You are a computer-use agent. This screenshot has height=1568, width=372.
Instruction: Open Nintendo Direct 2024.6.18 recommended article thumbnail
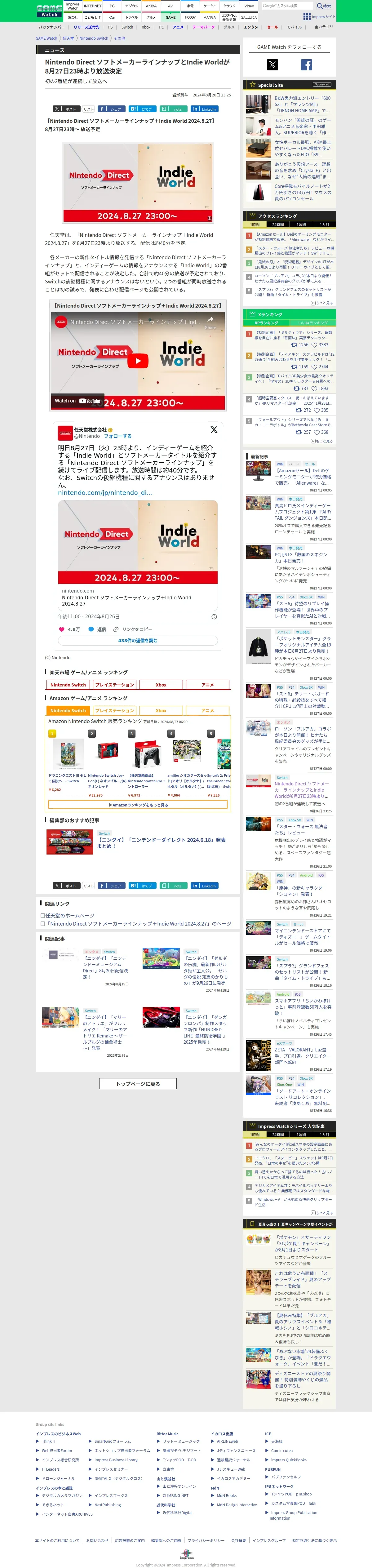[x=69, y=842]
